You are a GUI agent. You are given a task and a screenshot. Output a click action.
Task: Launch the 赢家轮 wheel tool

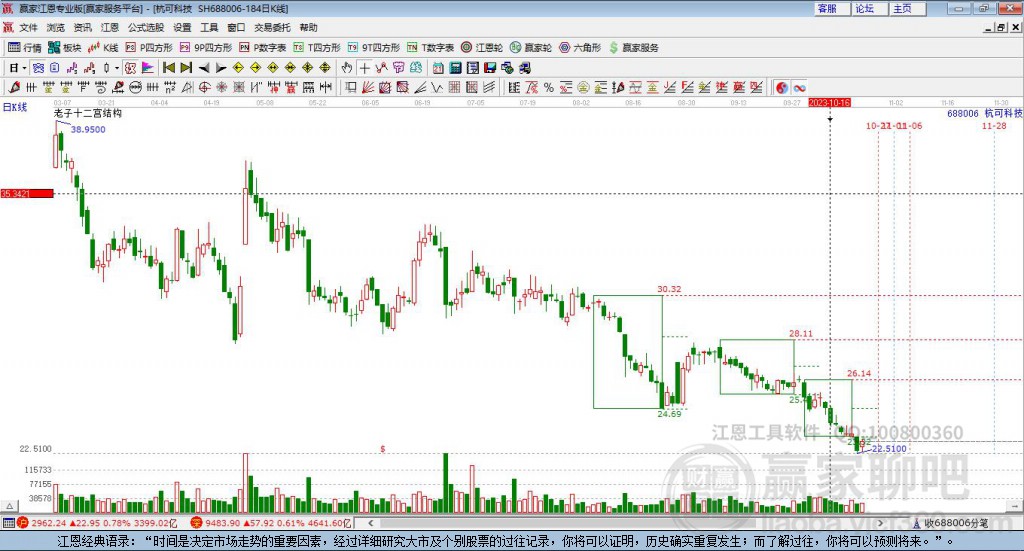pos(531,48)
